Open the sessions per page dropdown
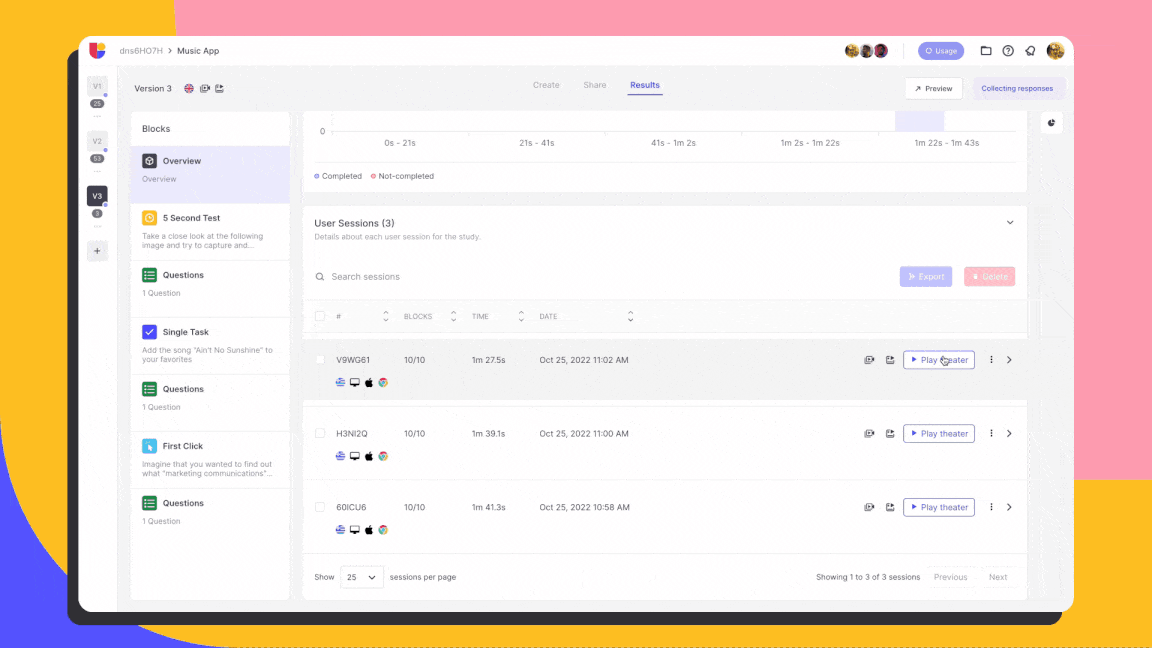This screenshot has width=1152, height=648. [x=361, y=577]
